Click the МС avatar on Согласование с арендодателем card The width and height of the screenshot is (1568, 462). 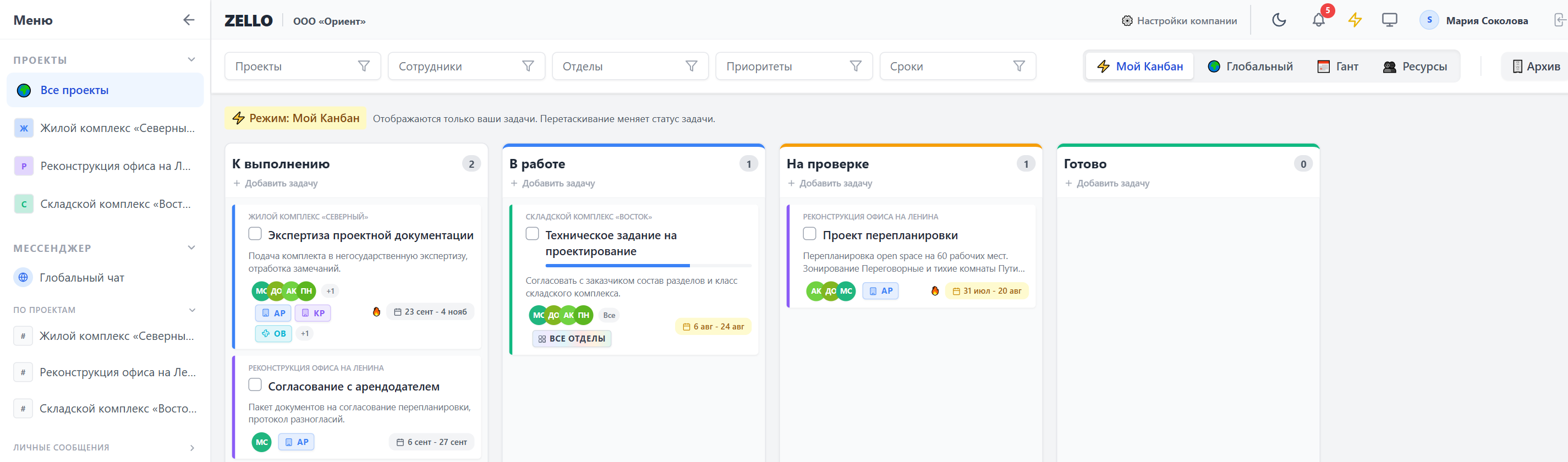click(262, 442)
